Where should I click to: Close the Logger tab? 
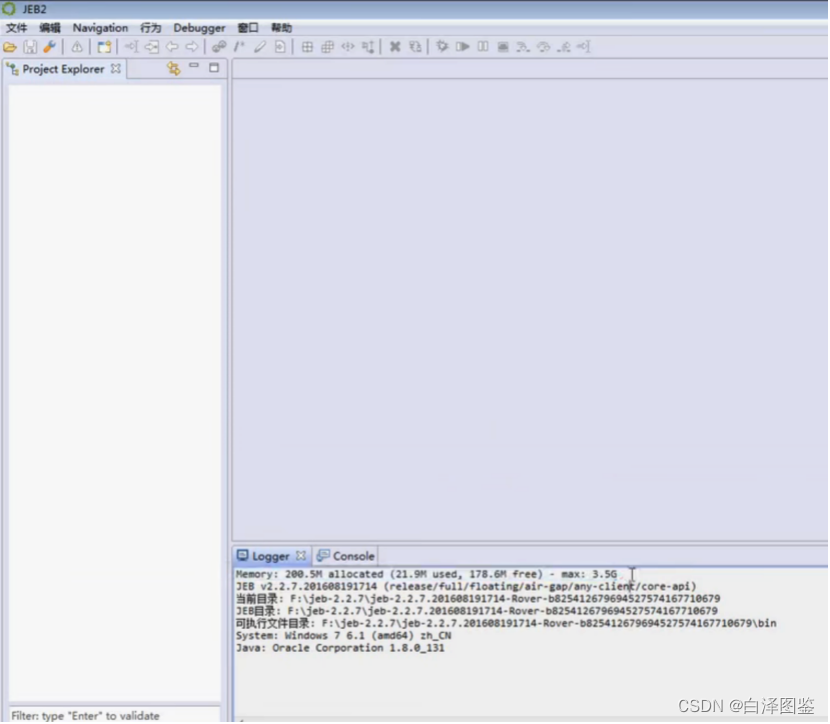pos(301,556)
